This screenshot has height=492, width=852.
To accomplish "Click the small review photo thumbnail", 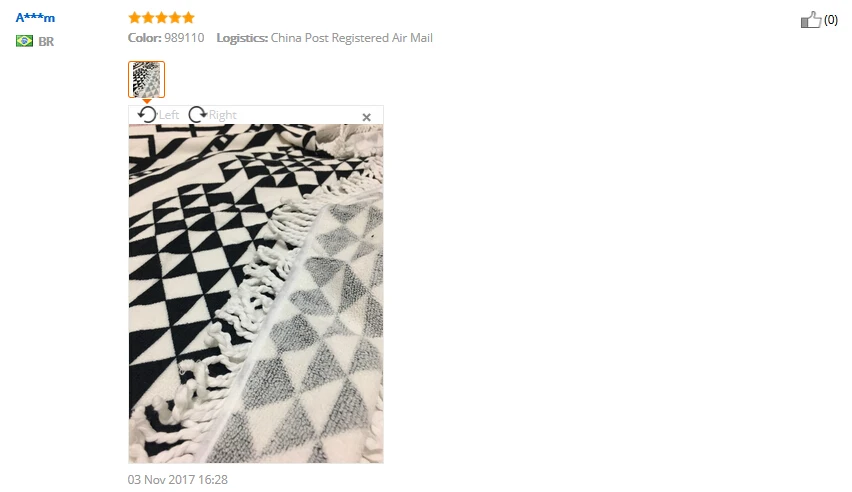I will pyautogui.click(x=146, y=79).
